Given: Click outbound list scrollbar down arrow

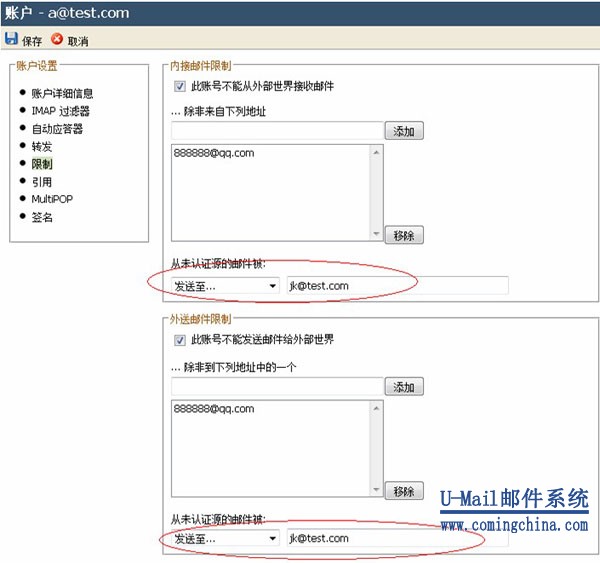Looking at the screenshot, I should click(377, 489).
